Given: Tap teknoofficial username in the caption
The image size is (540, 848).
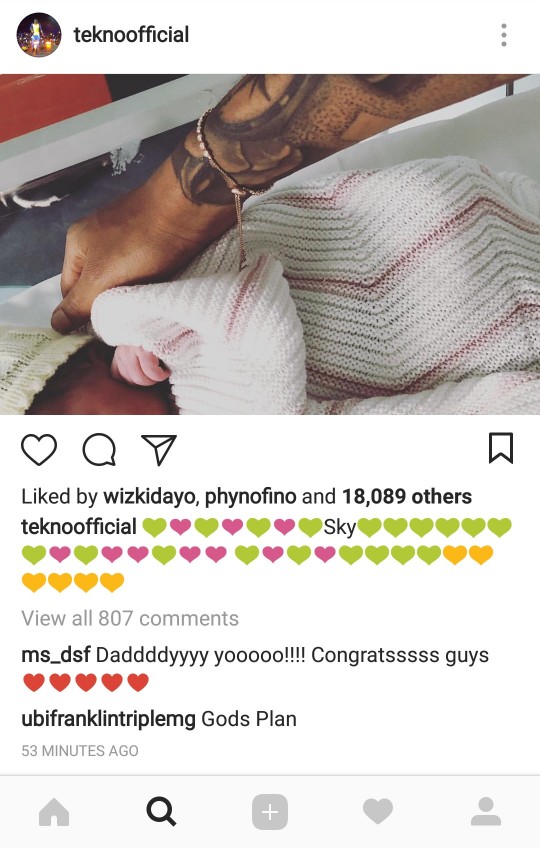Looking at the screenshot, I should click(79, 527).
